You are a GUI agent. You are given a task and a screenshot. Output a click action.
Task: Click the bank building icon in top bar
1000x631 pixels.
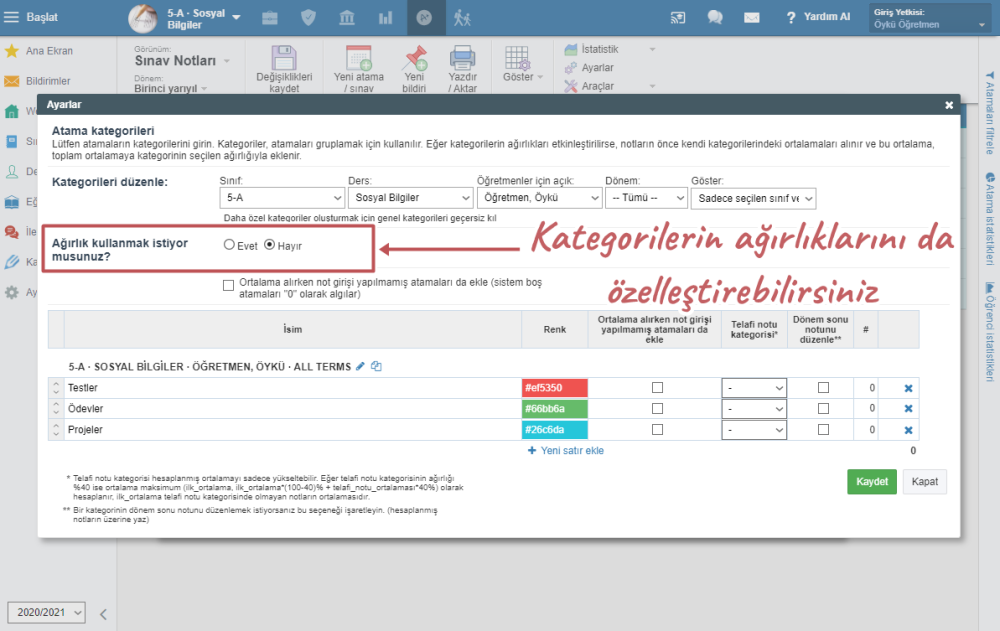pos(347,18)
